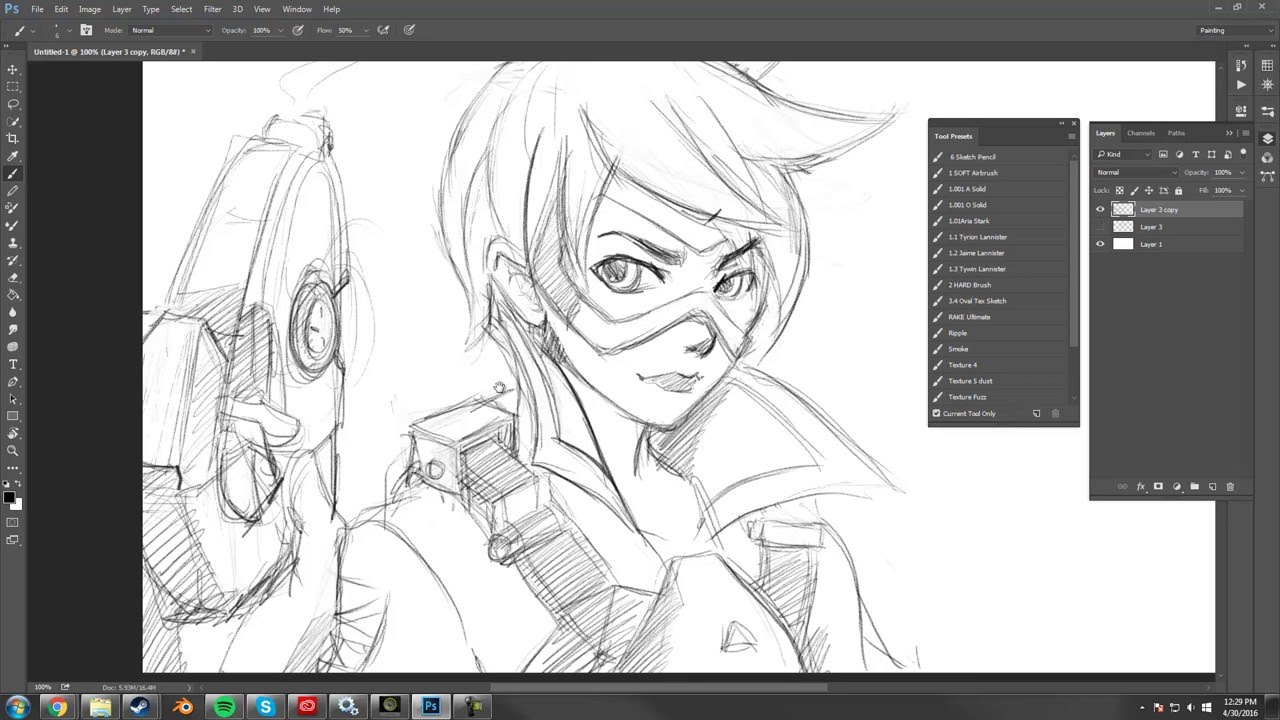
Task: Open the Kind layer filter dropdown
Action: 1123,154
